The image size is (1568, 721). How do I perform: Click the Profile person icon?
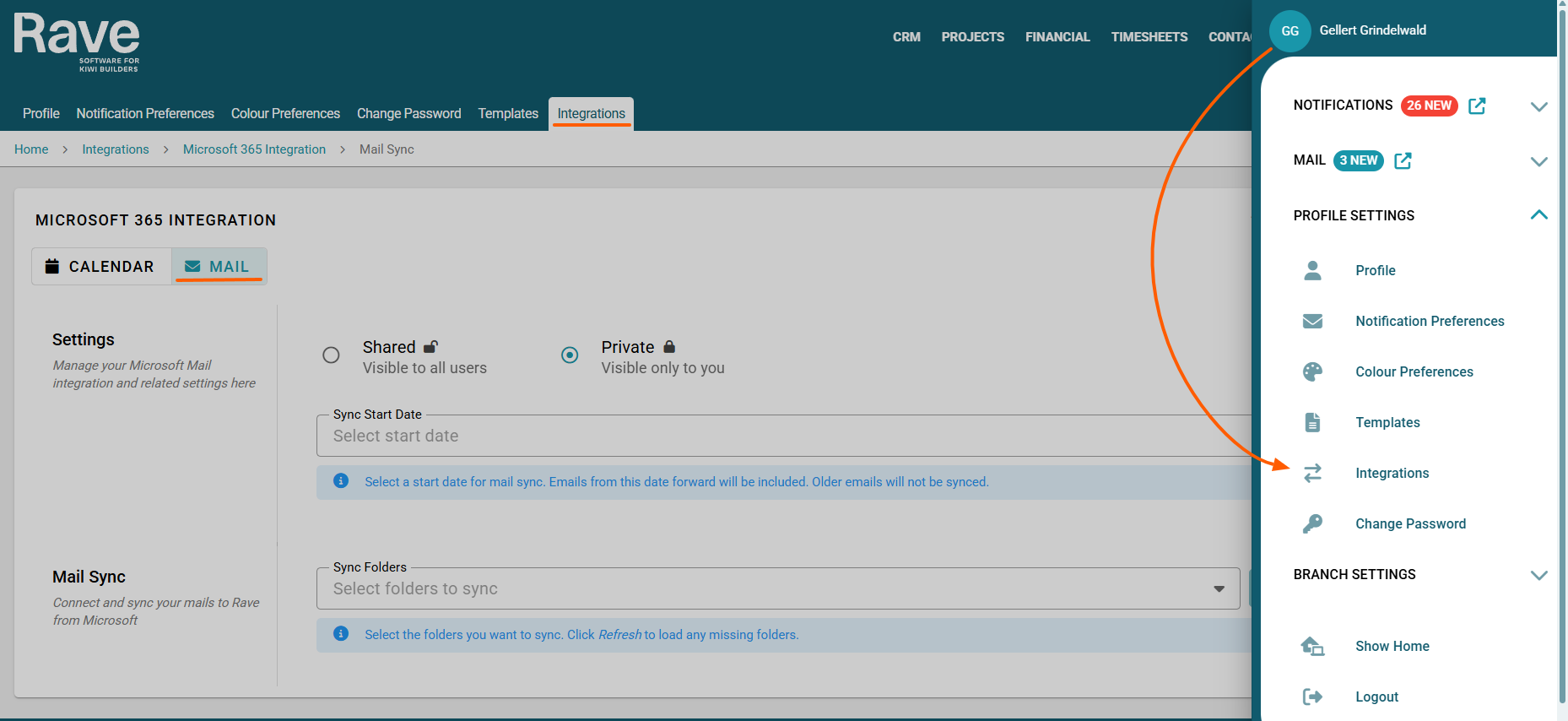pyautogui.click(x=1312, y=270)
